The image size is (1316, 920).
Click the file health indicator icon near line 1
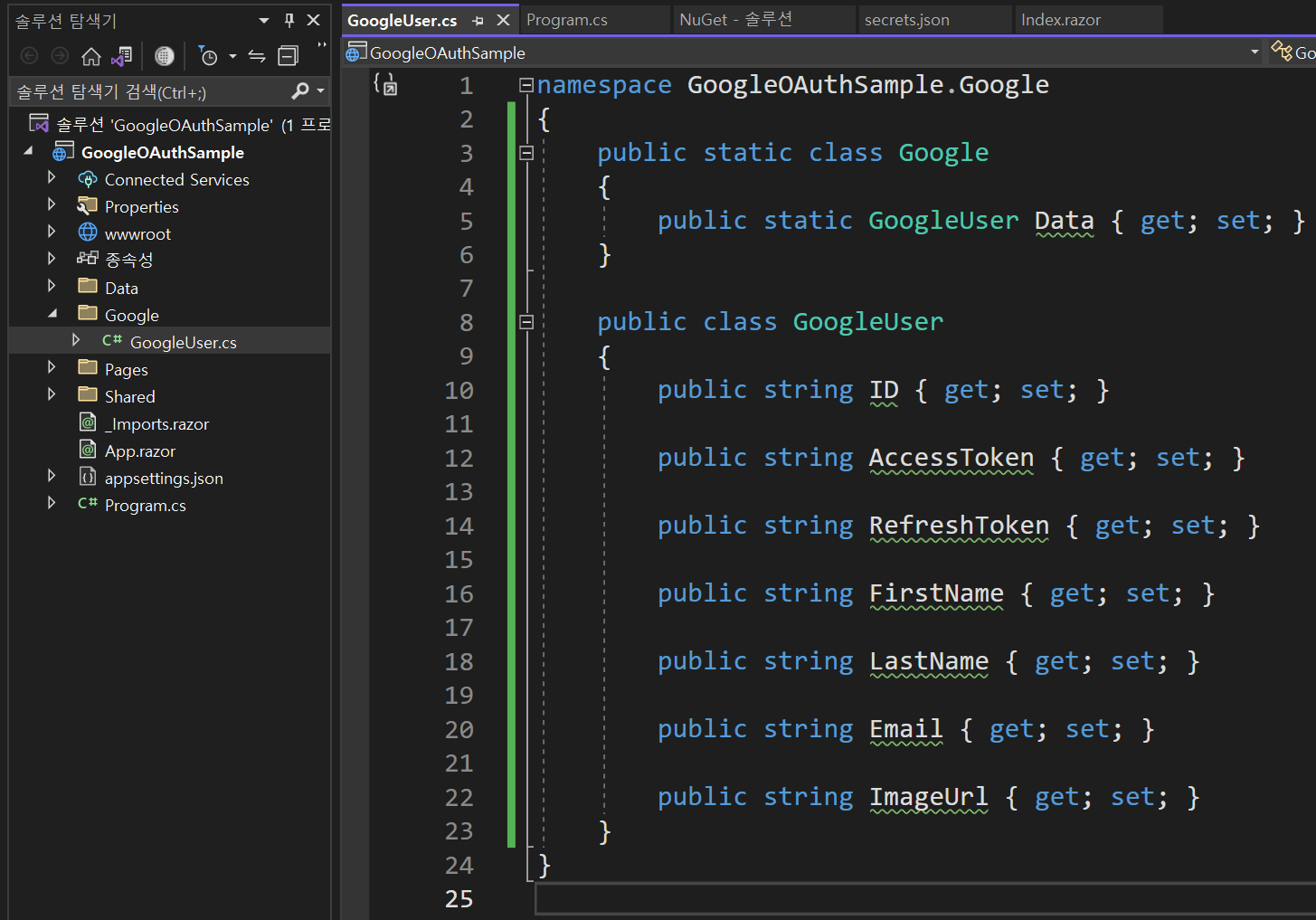click(385, 84)
